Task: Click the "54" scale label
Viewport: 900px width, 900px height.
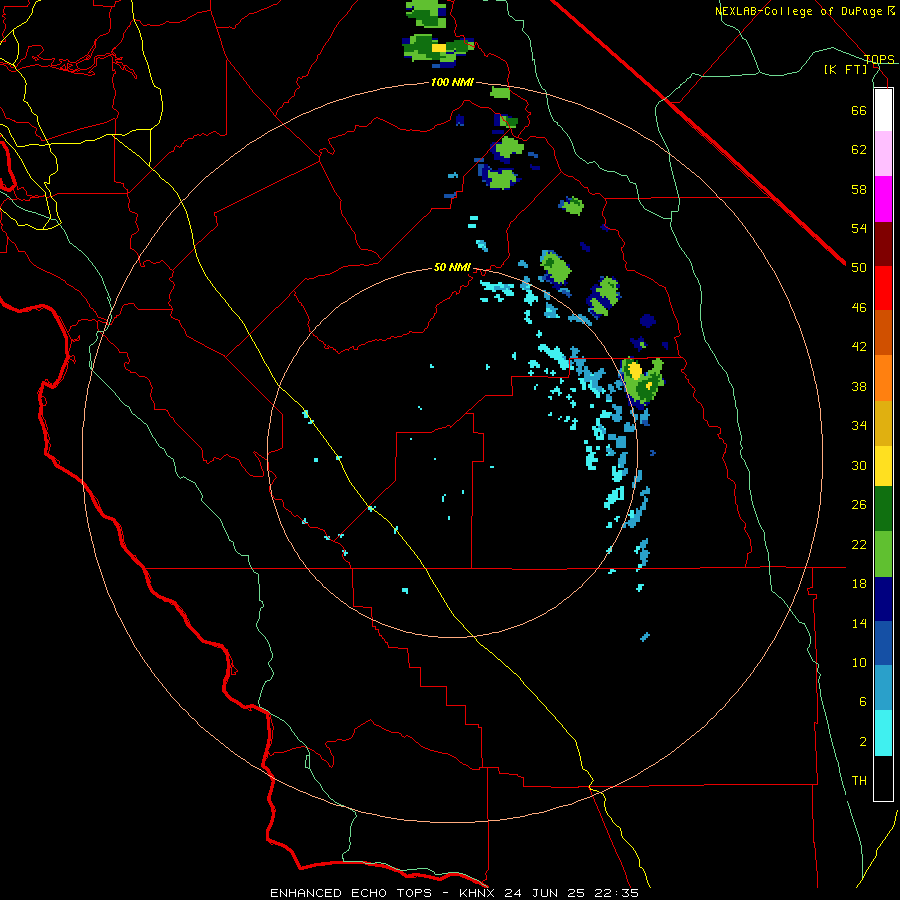Action: point(859,228)
